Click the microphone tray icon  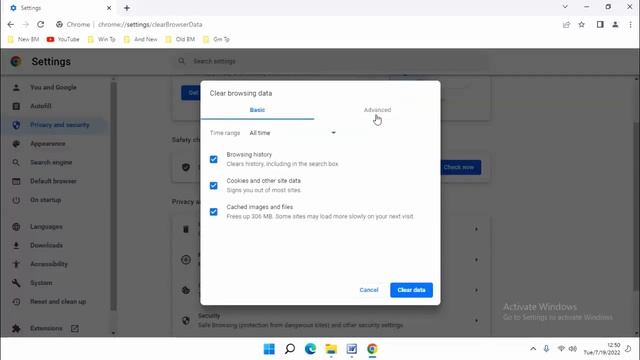[x=546, y=349]
